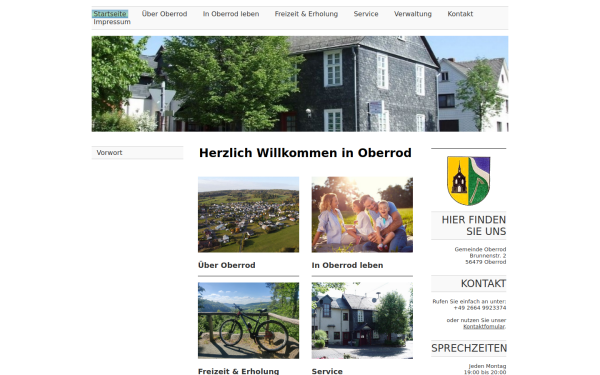
Task: Click the text 56479 Oberrod
Action: (486, 262)
